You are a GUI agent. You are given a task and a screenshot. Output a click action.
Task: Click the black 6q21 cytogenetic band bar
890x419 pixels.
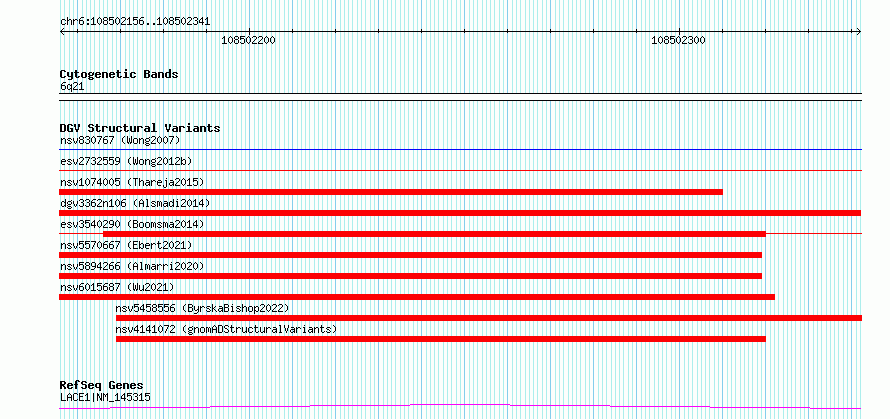pos(460,97)
